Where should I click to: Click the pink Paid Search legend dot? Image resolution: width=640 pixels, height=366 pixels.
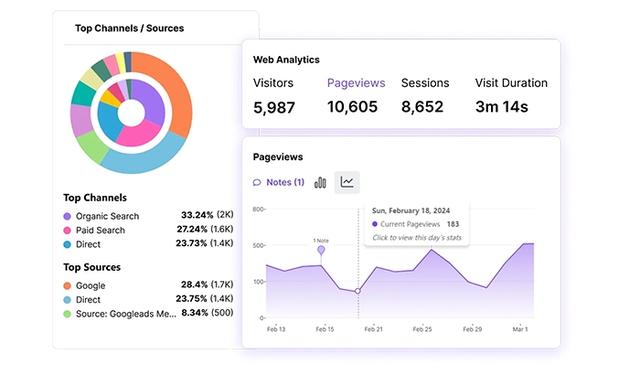(67, 231)
